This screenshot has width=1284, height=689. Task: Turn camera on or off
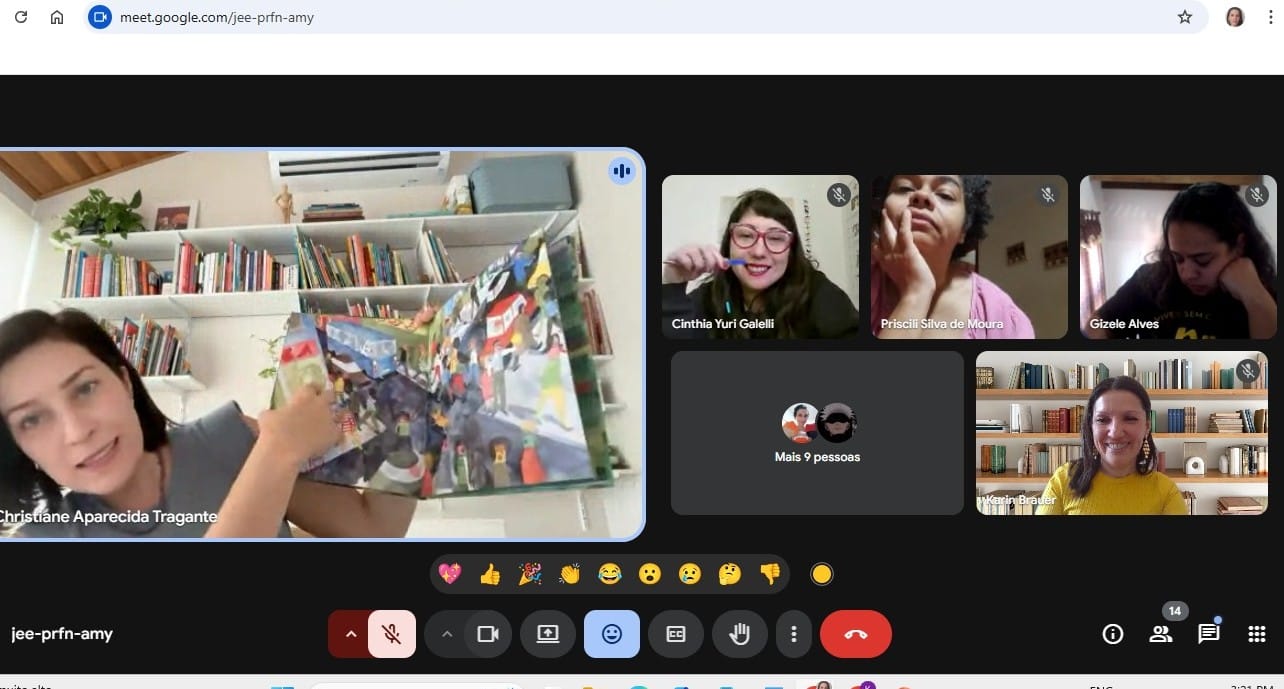tap(488, 634)
